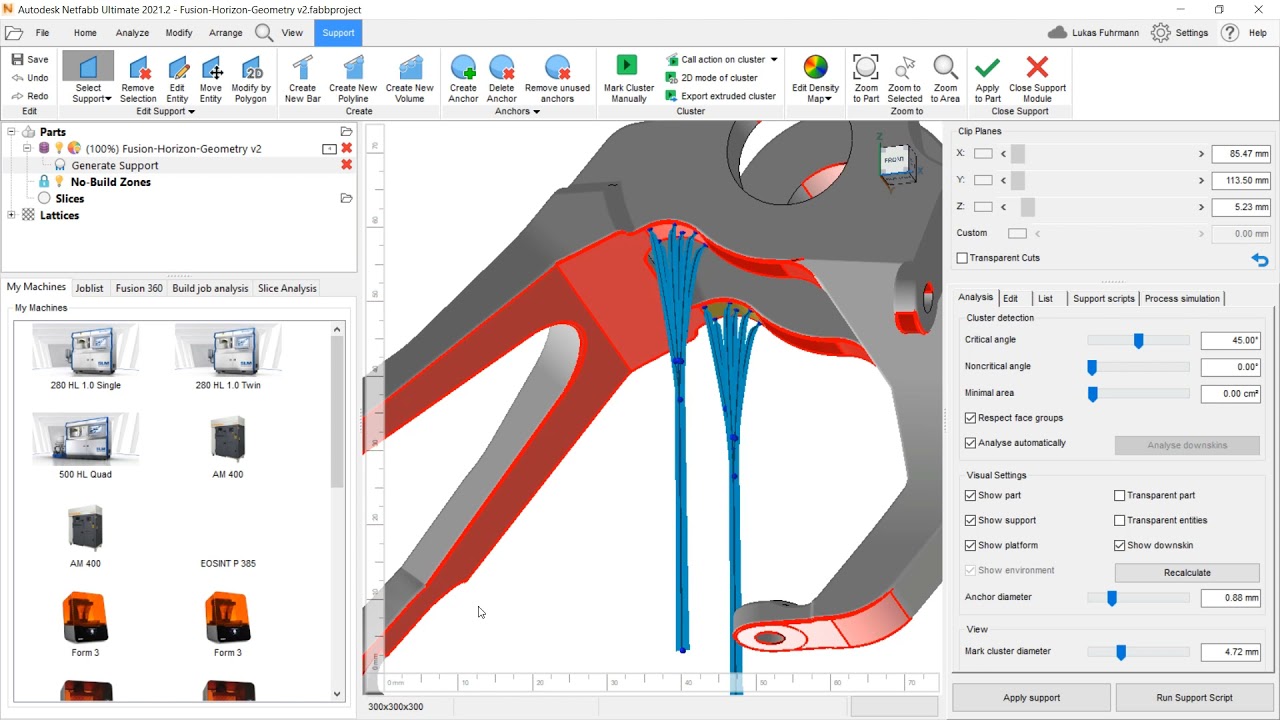This screenshot has width=1280, height=720.
Task: Click the Critical angle slider handle
Action: 1138,341
